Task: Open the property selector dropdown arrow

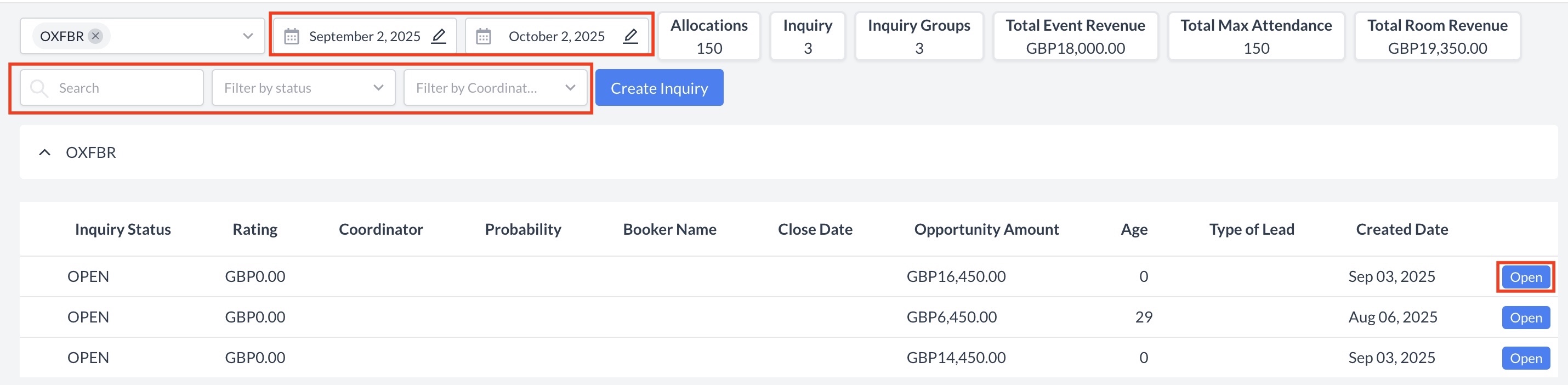Action: 248,36
